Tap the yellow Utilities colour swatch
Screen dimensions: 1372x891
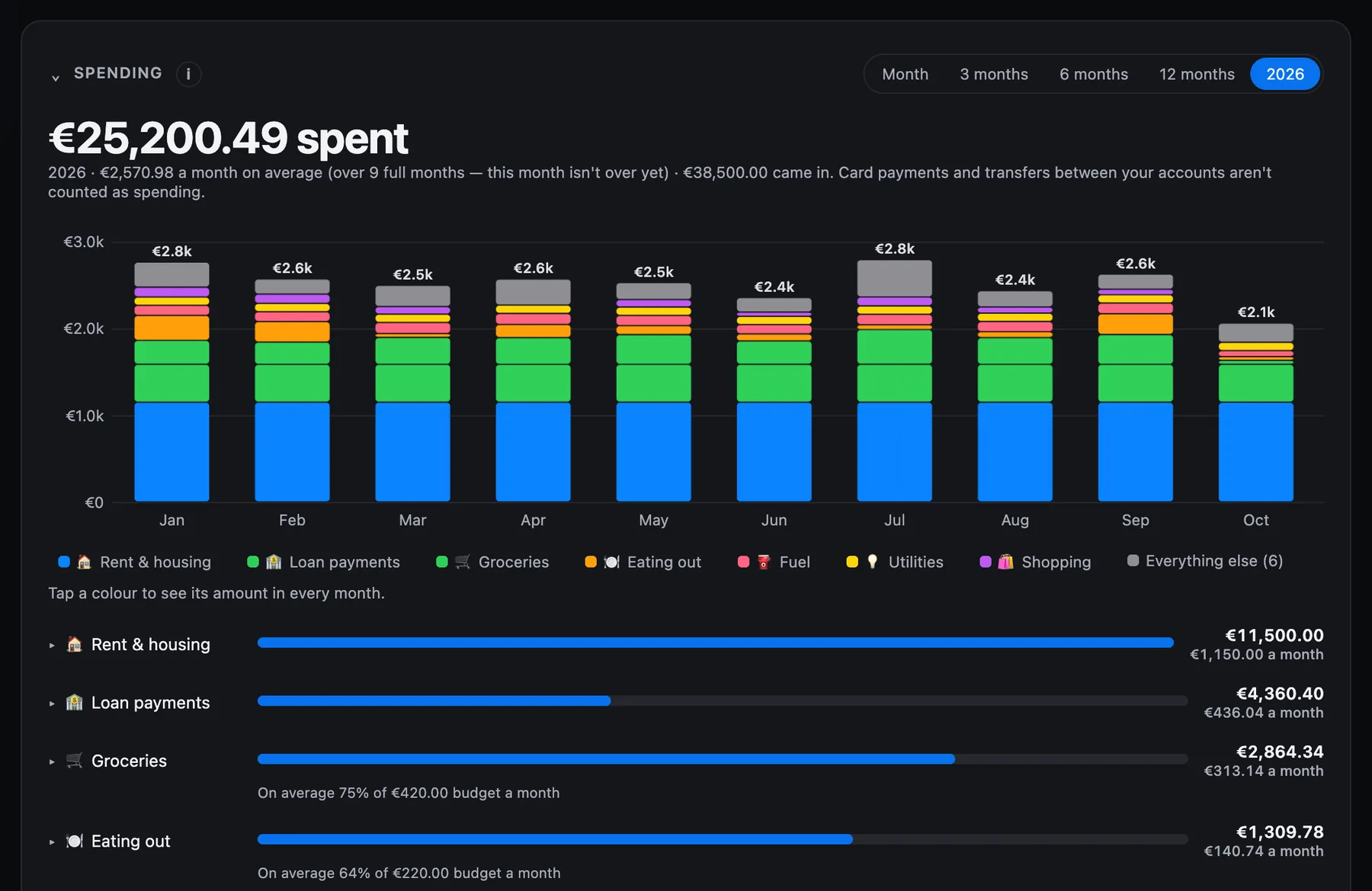[852, 562]
